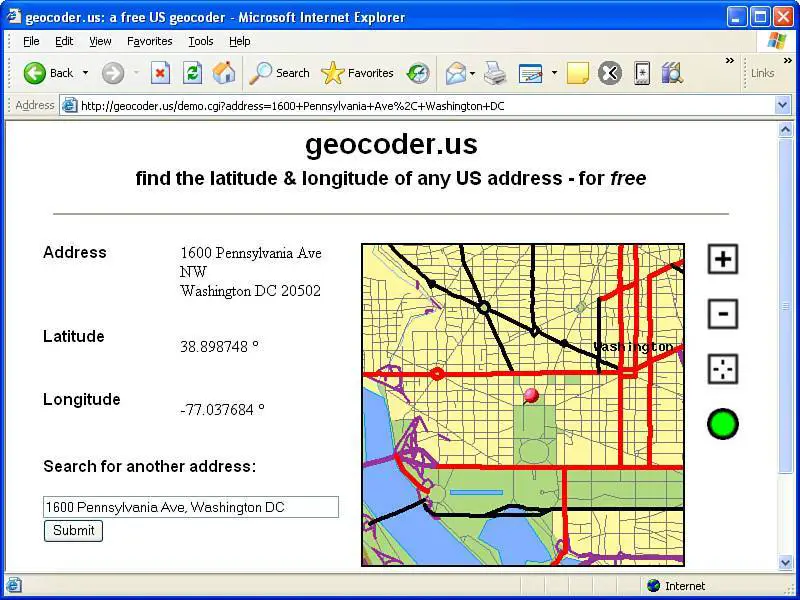Image resolution: width=800 pixels, height=600 pixels.
Task: Click the address bar URL field
Action: point(425,106)
